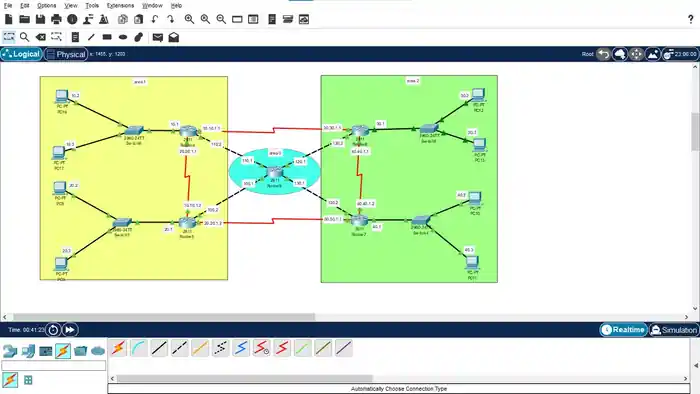Open the File menu
Viewport: 700px width, 394px height.
pos(8,5)
